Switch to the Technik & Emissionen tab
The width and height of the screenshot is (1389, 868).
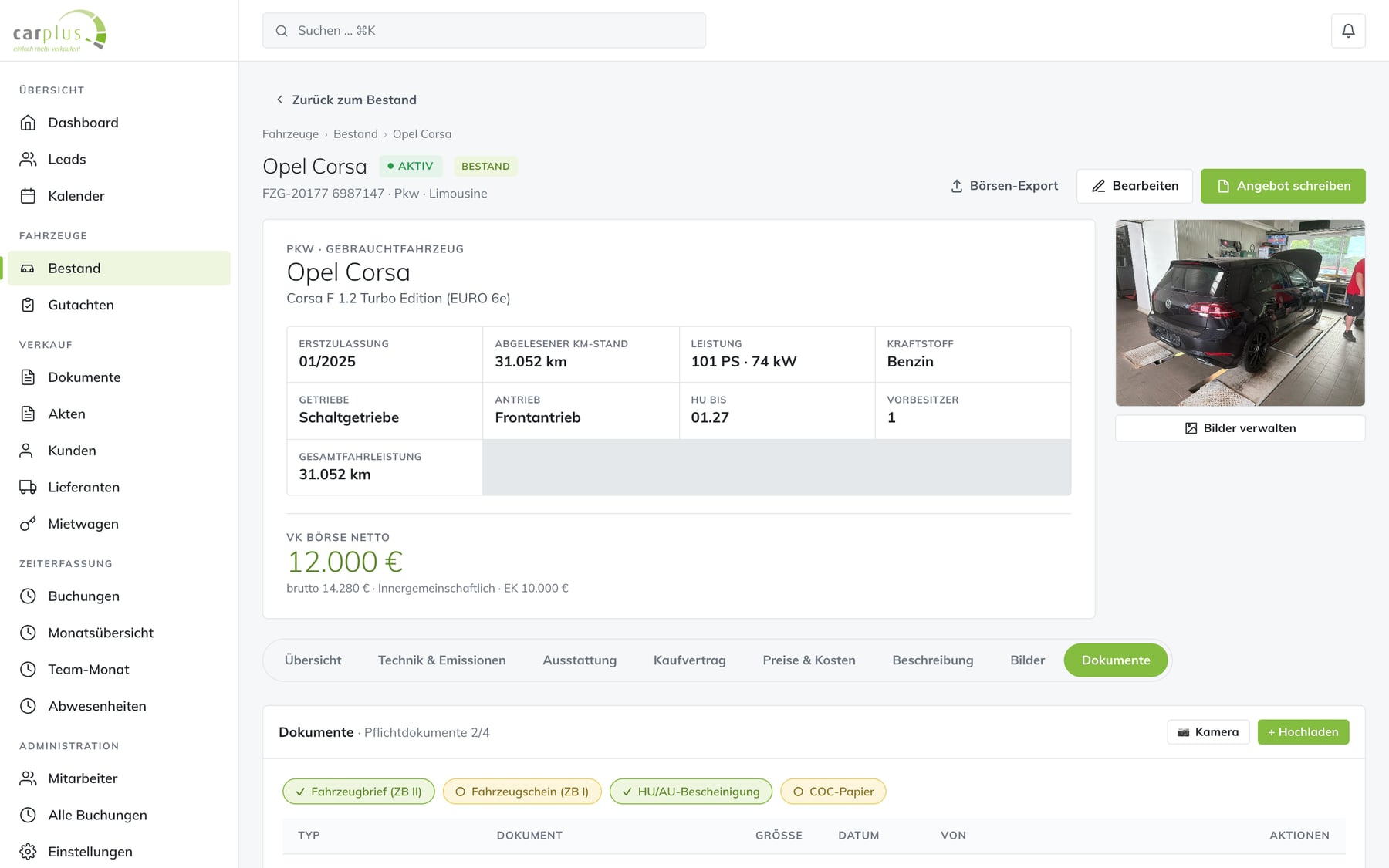442,660
